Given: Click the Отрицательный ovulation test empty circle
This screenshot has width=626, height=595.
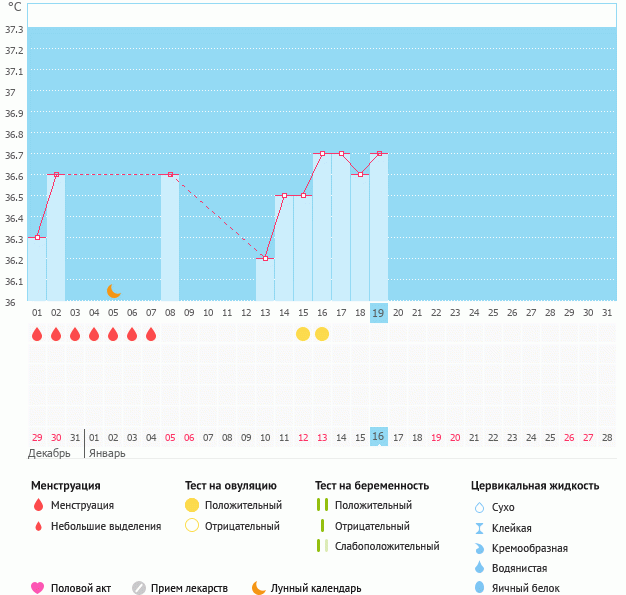Looking at the screenshot, I should pos(191,526).
